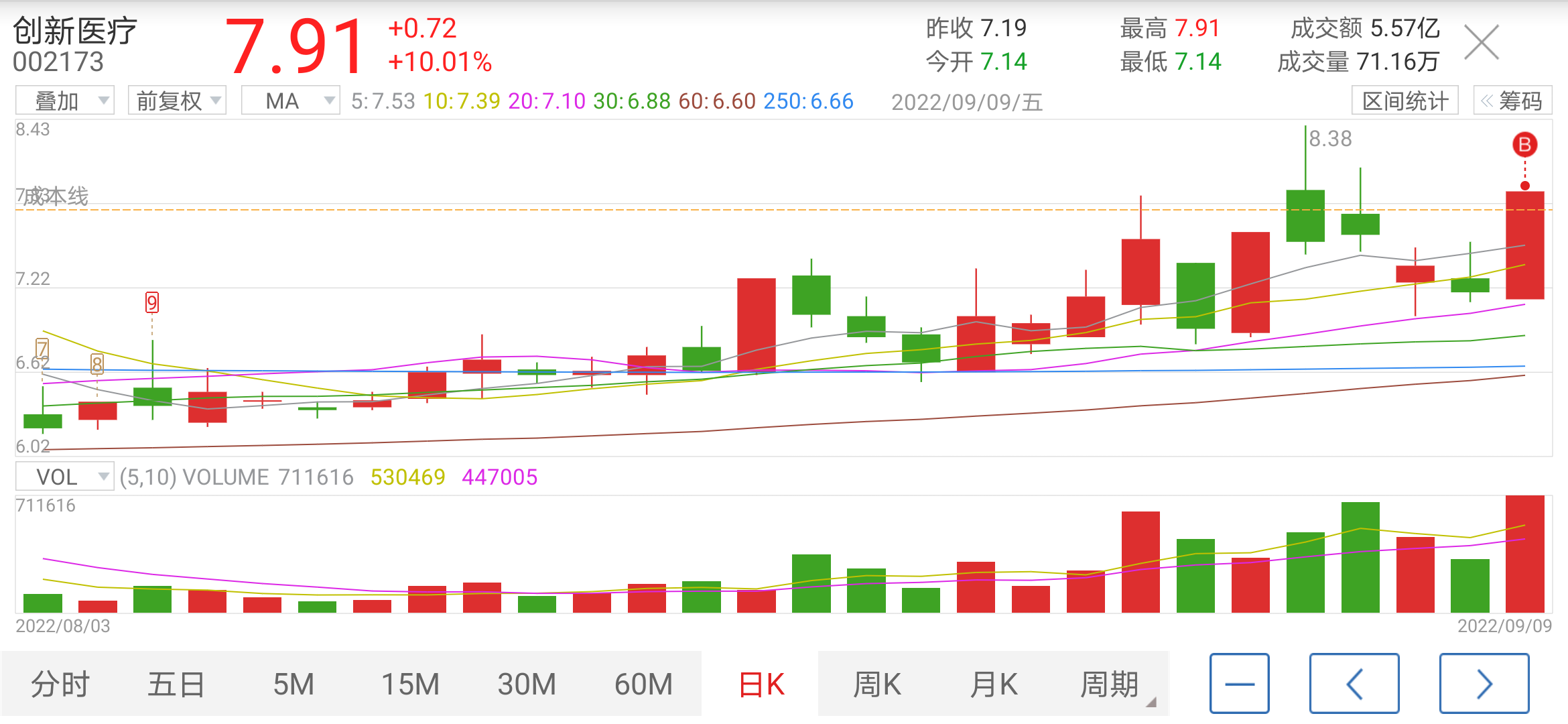Select the 5M period tab

pos(293,684)
